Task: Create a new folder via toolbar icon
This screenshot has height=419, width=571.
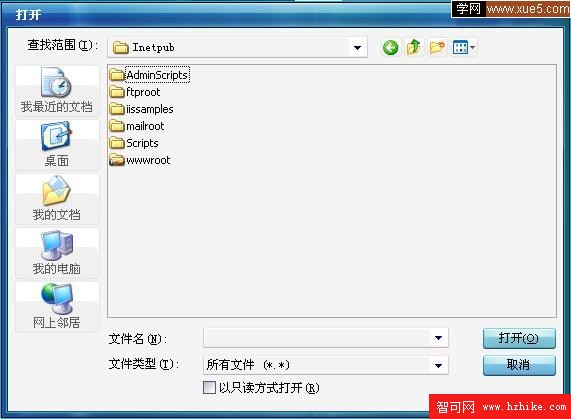Action: click(437, 47)
